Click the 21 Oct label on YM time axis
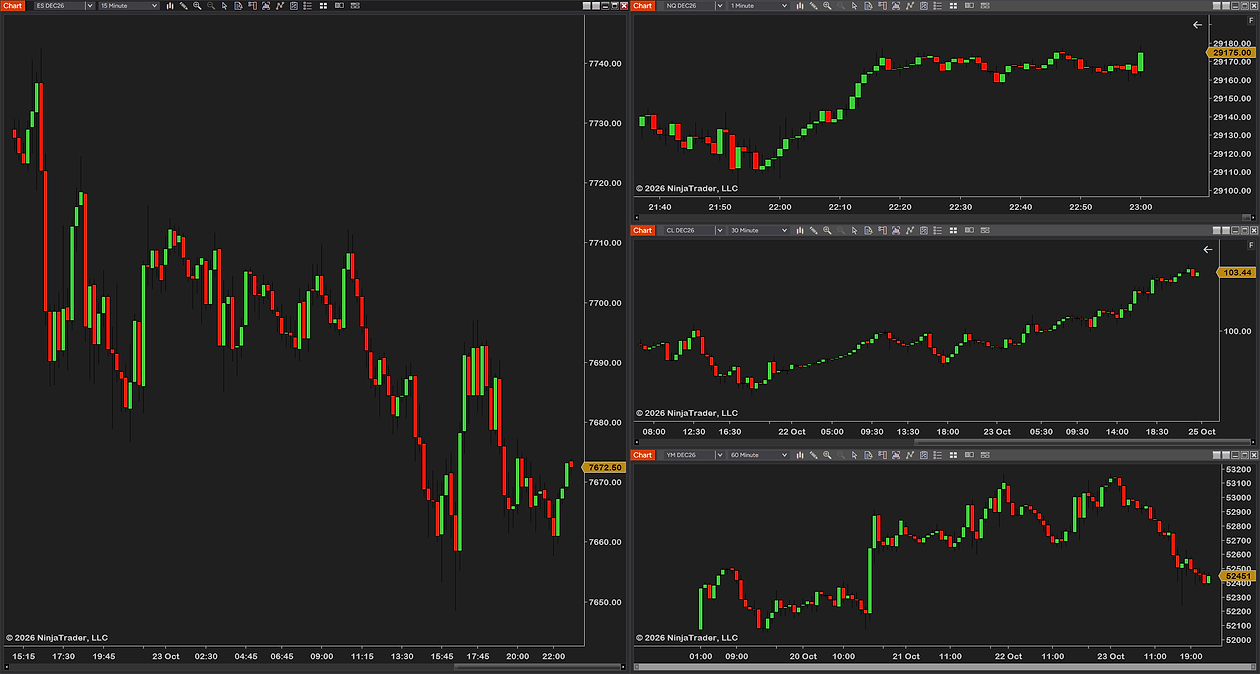Viewport: 1260px width, 674px height. pos(906,656)
